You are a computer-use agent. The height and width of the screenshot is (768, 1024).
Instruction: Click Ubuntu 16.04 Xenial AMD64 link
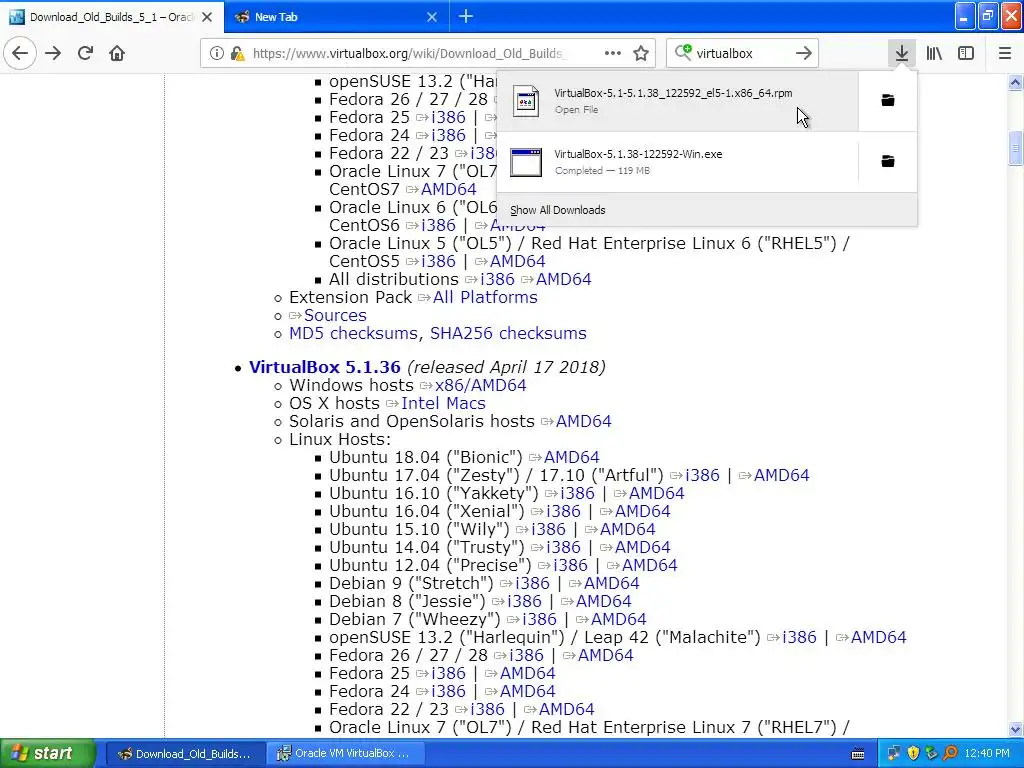tap(643, 511)
